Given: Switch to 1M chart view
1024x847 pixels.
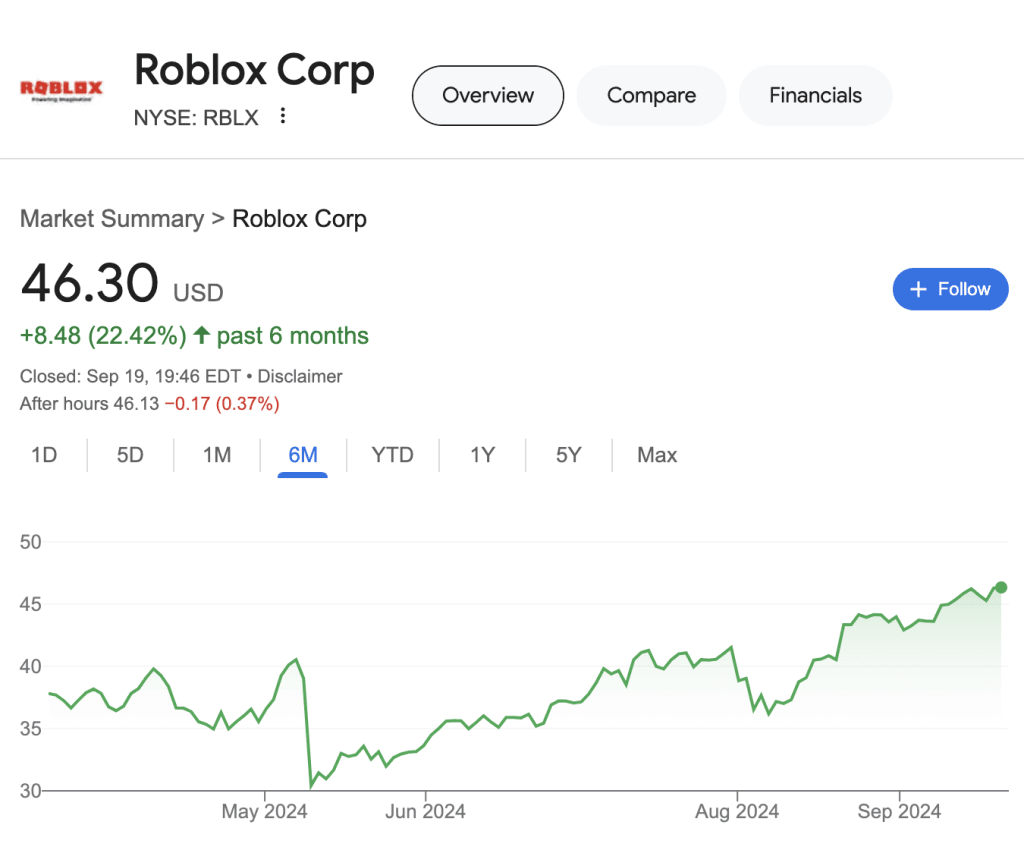Looking at the screenshot, I should (x=216, y=455).
